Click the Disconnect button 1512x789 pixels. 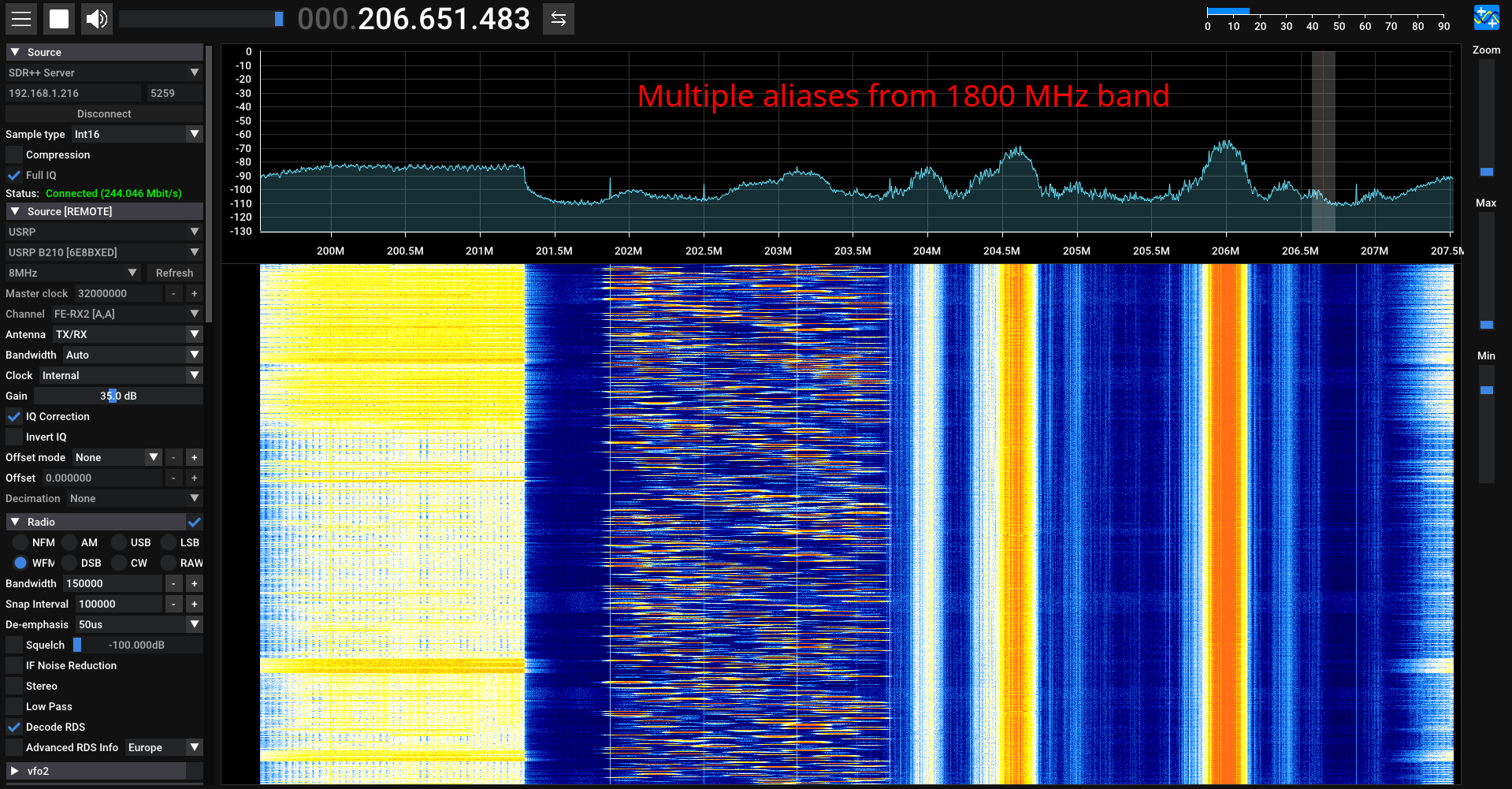[104, 114]
